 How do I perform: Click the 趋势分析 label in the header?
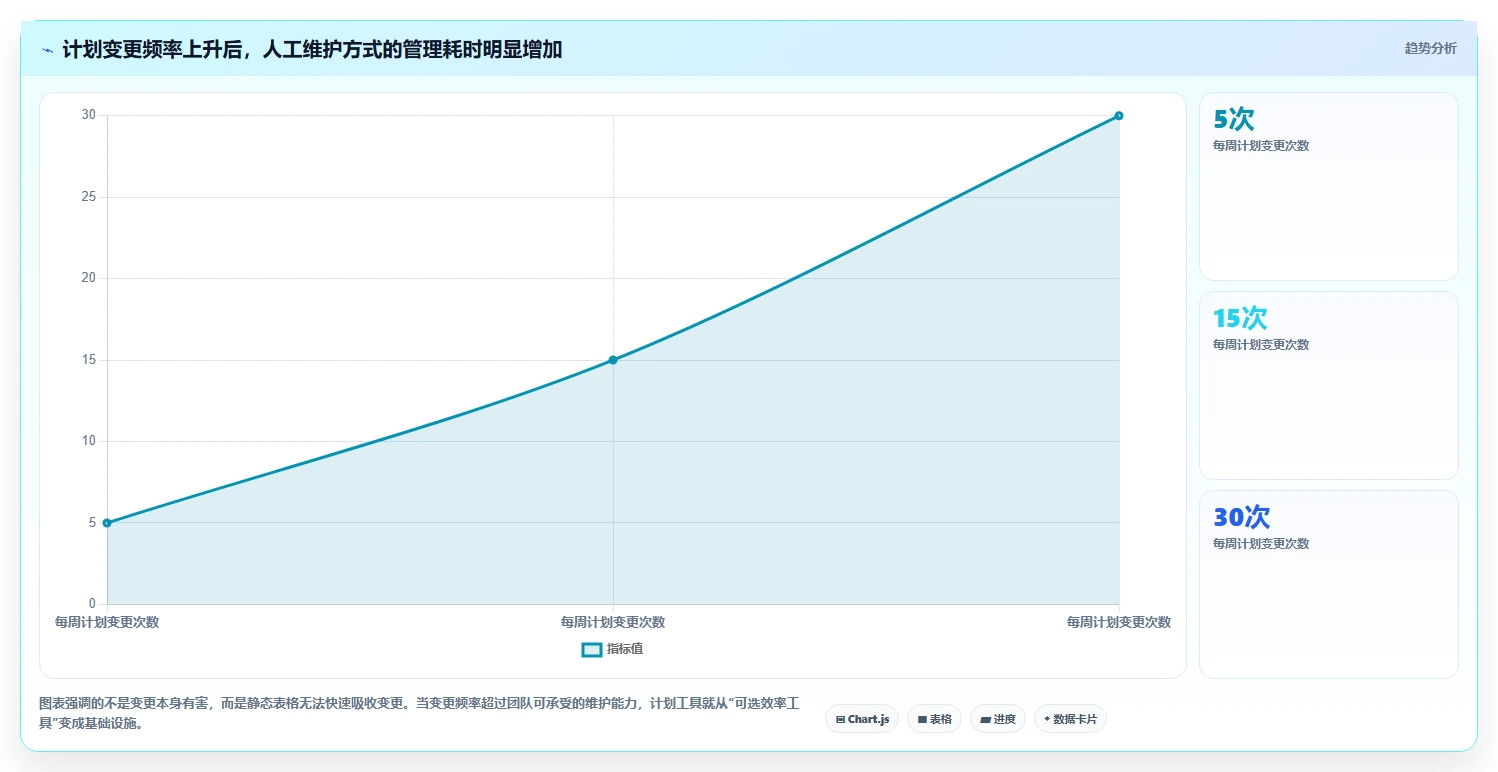[1430, 48]
